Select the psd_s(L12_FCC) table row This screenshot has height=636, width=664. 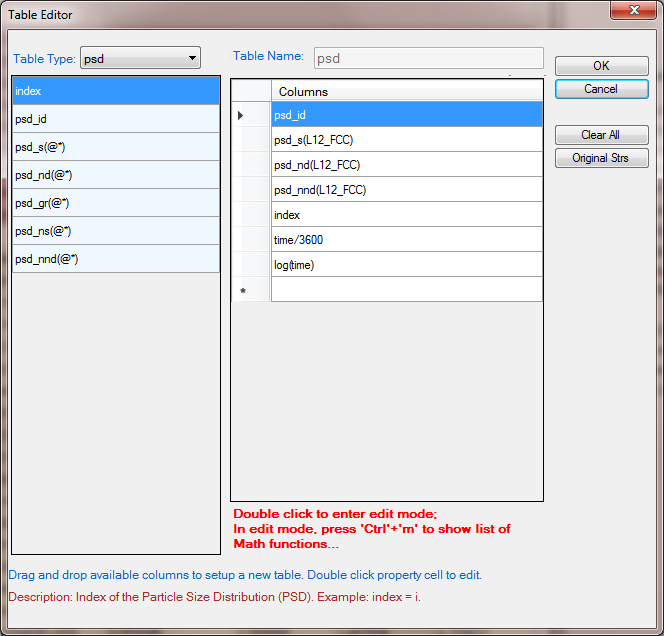pyautogui.click(x=406, y=140)
